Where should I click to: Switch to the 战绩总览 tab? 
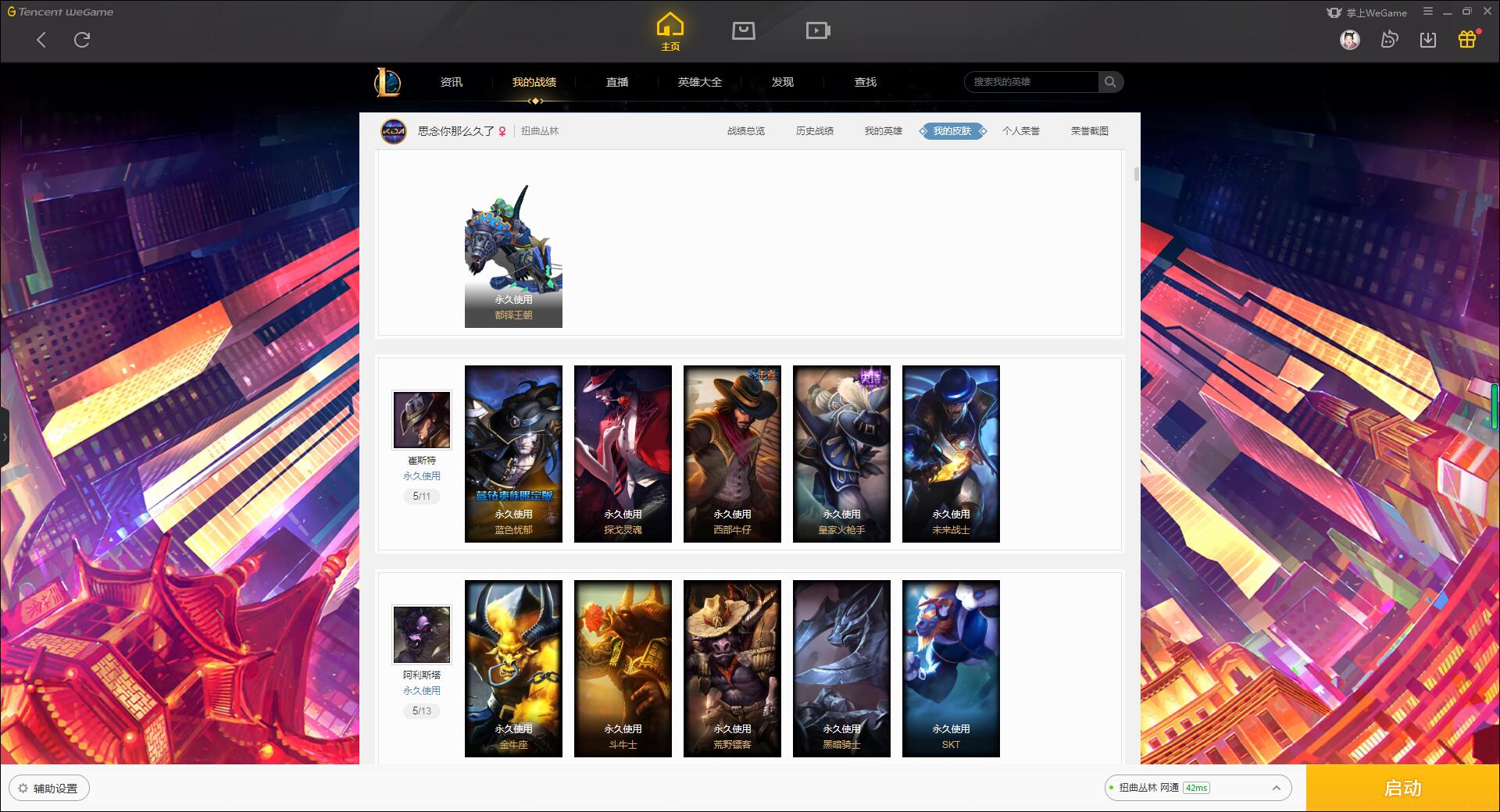coord(746,131)
